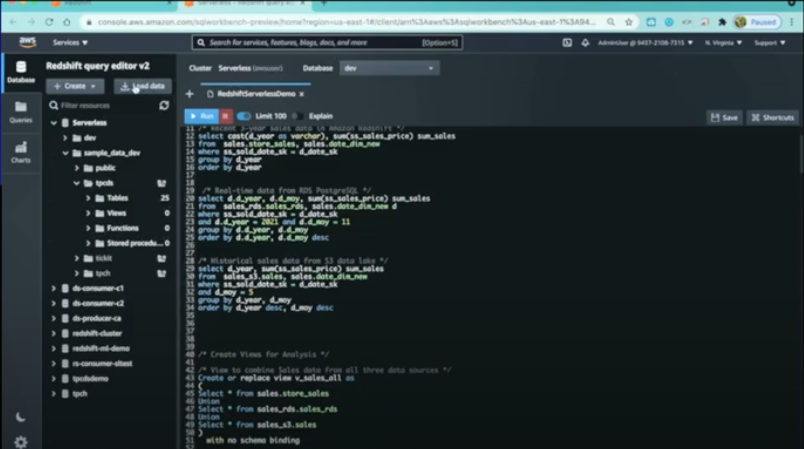Click the AWS services search box
The image size is (804, 449).
click(327, 43)
